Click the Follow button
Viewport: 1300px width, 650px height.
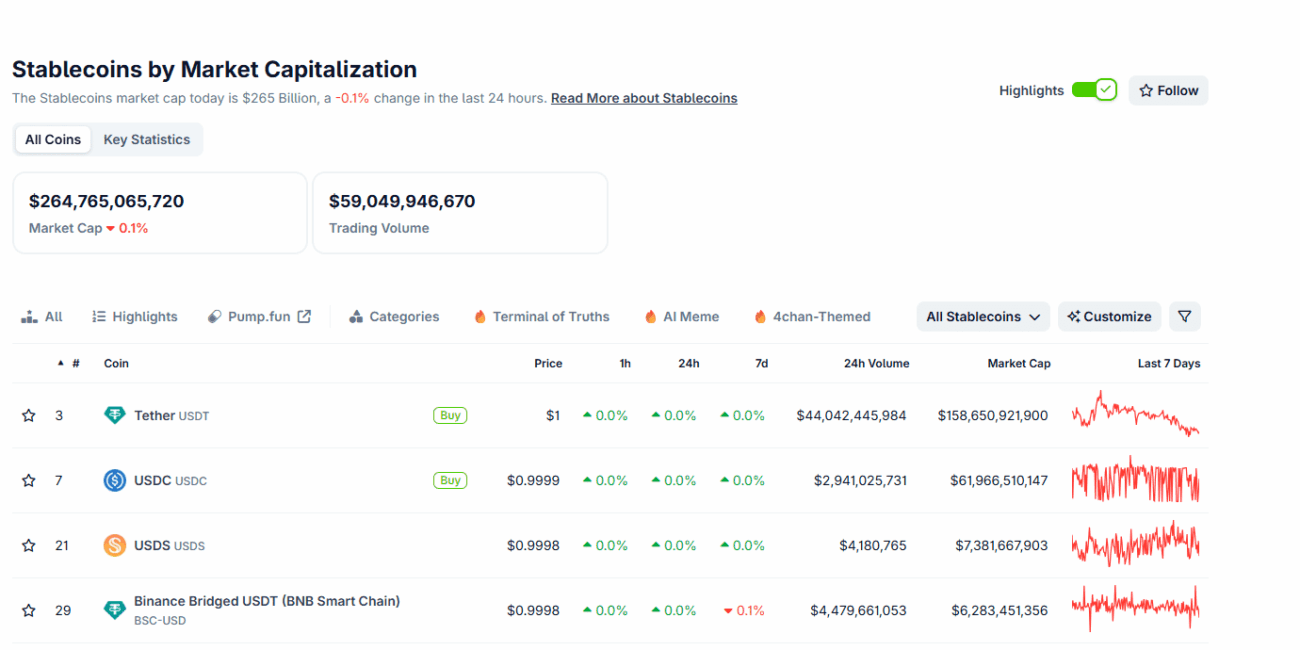click(1168, 90)
